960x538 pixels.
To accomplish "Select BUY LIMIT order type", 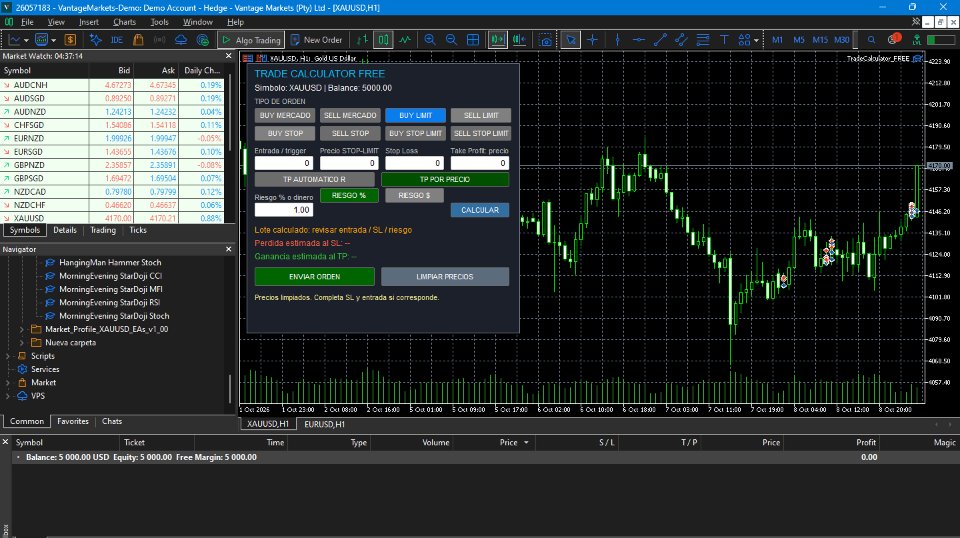I will (x=415, y=115).
